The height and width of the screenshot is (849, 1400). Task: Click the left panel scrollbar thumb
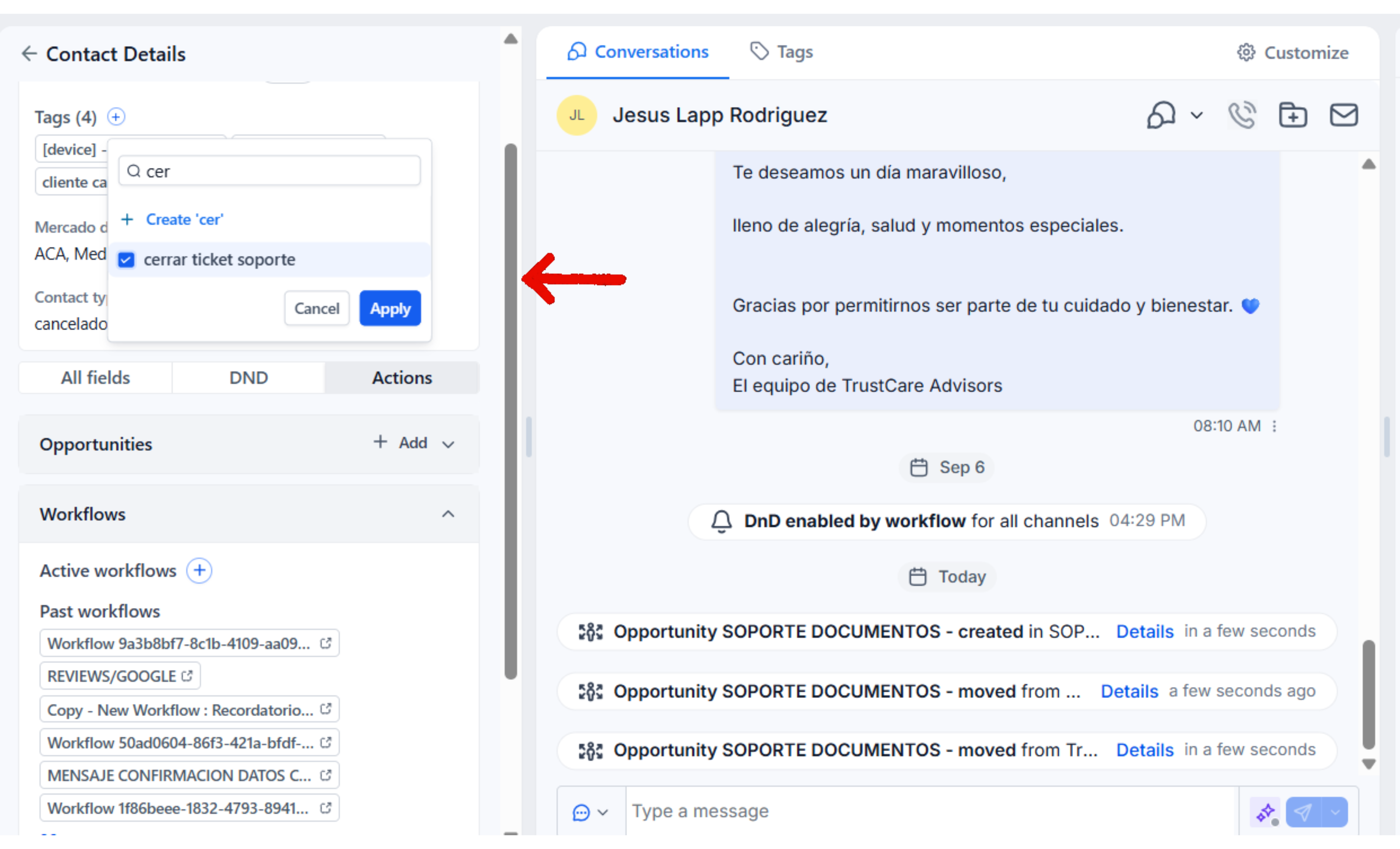[511, 411]
